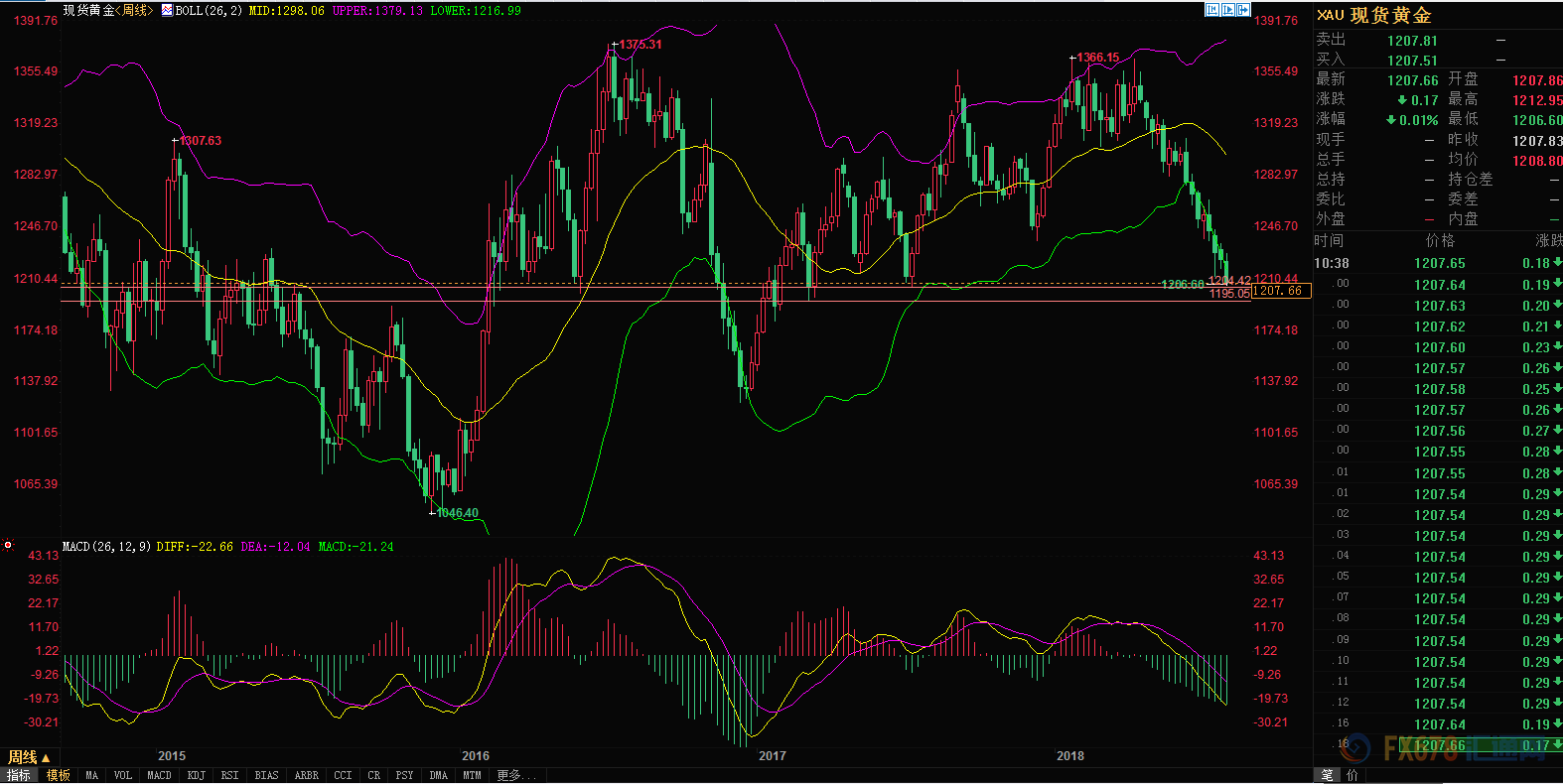The image size is (1563, 784).
Task: Click the 1307.63 peak price label
Action: 201,141
